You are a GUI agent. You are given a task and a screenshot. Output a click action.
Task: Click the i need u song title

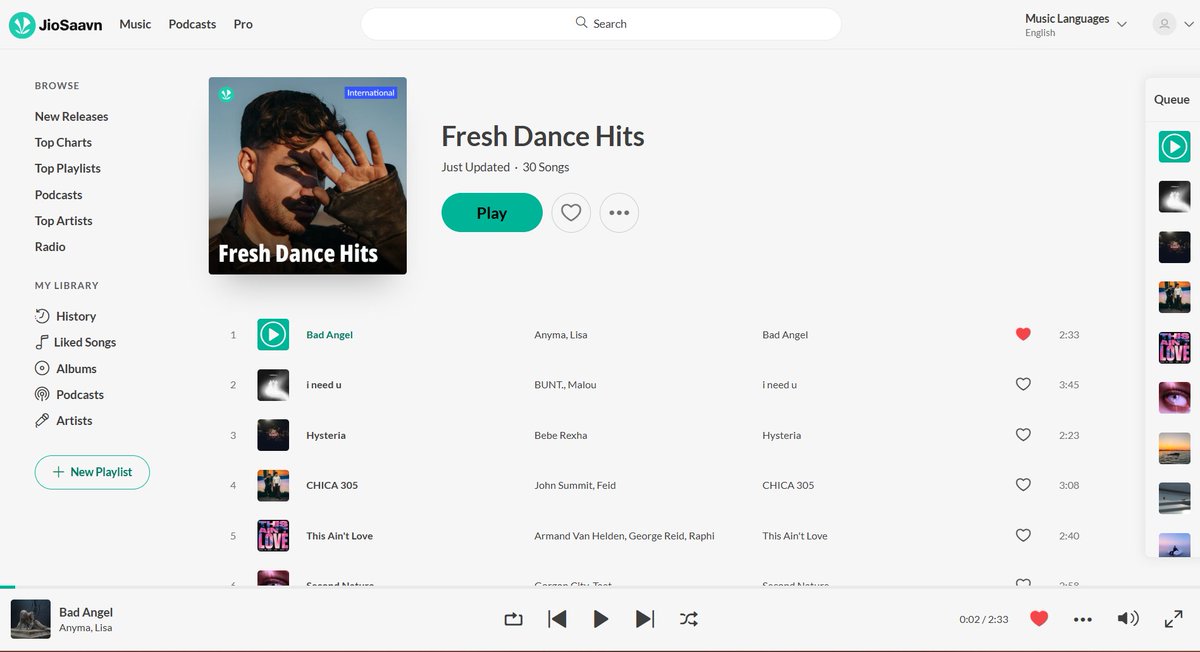(x=326, y=385)
